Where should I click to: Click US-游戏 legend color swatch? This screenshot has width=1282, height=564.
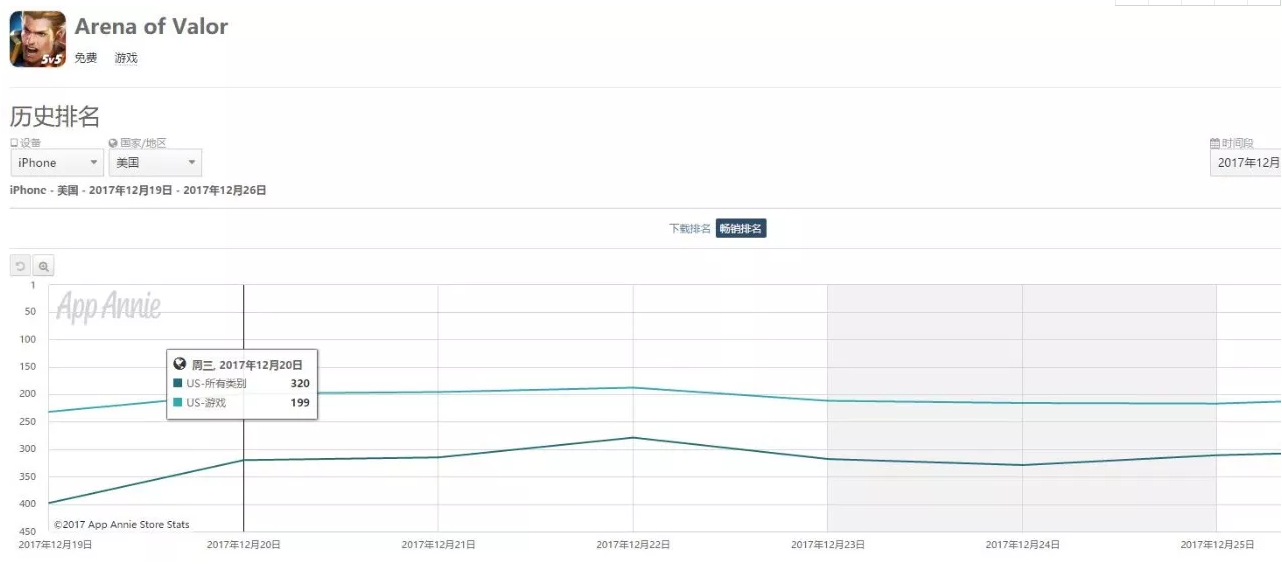[x=178, y=403]
